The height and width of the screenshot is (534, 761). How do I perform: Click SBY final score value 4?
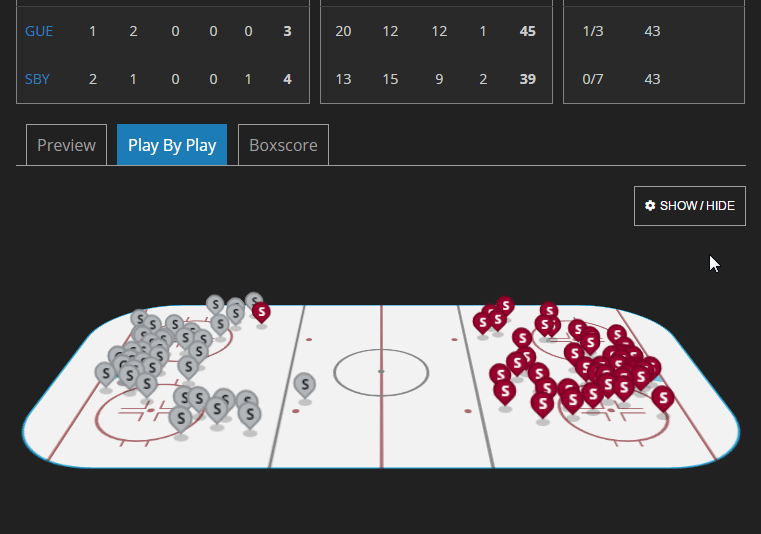tap(287, 79)
